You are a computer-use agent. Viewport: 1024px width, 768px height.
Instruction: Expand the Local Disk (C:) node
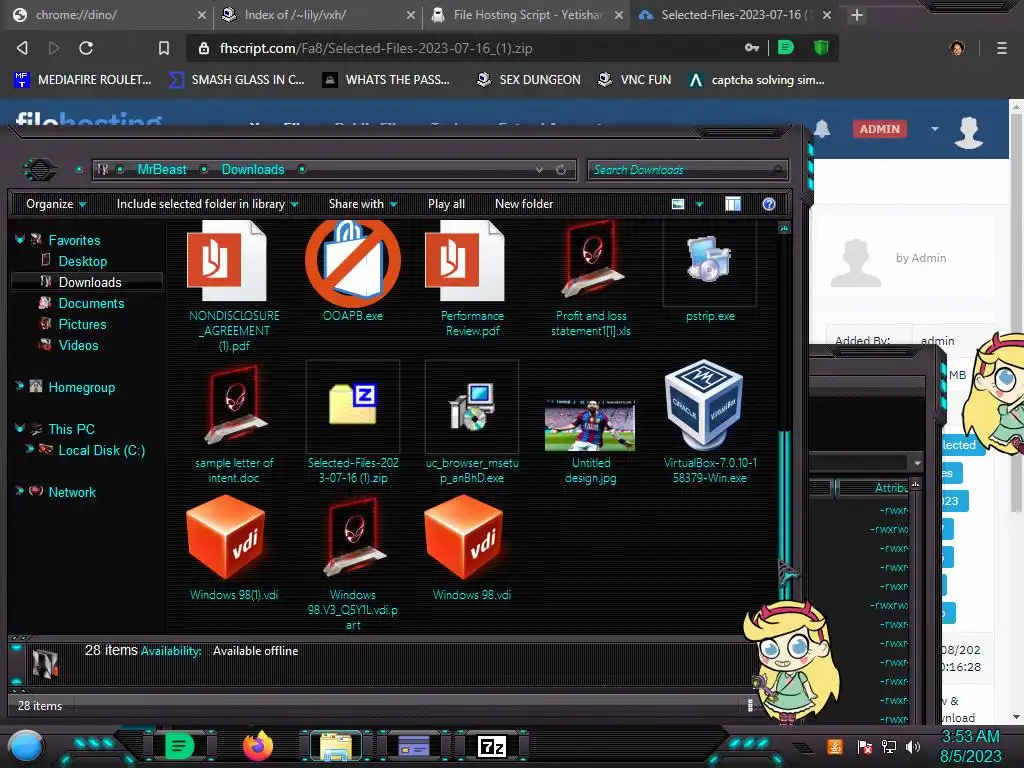pos(29,449)
